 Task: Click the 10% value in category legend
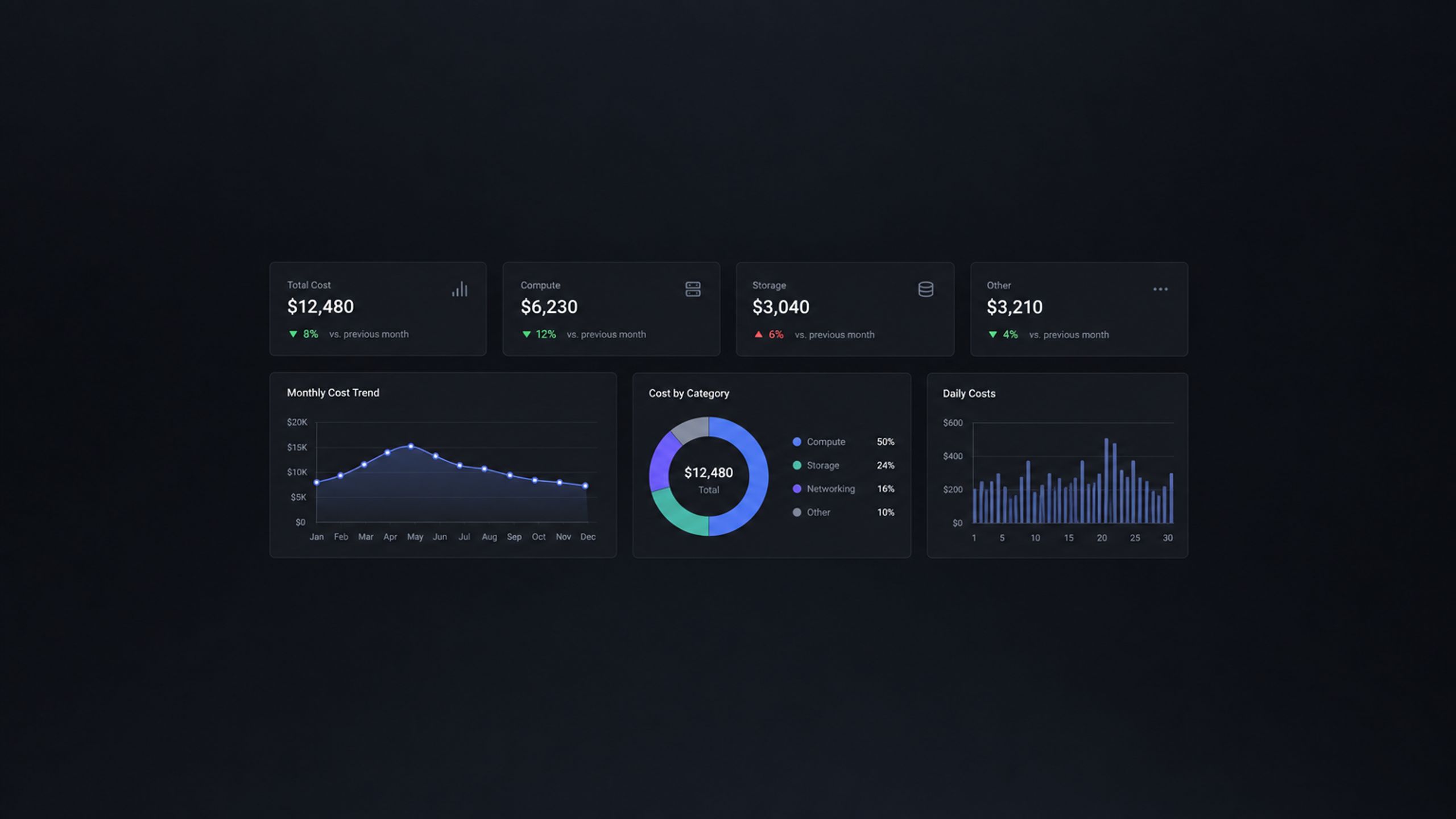coord(886,512)
